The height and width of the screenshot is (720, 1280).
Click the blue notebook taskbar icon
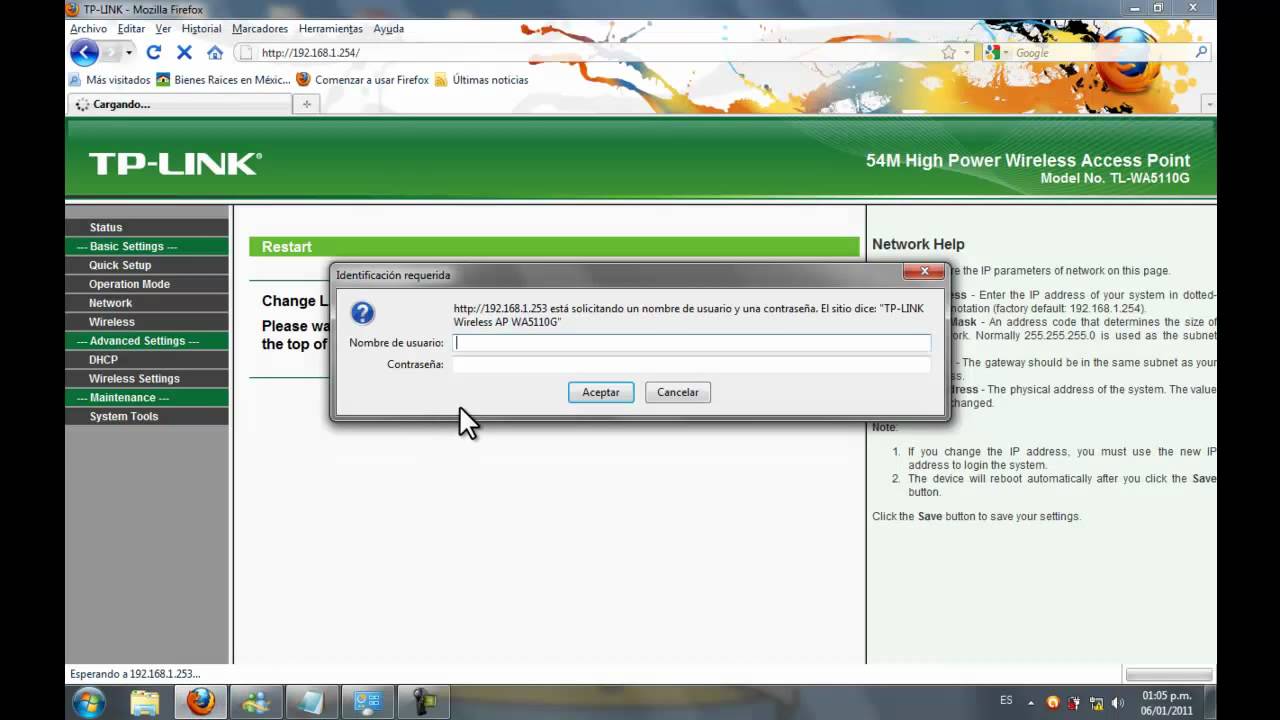[x=311, y=702]
